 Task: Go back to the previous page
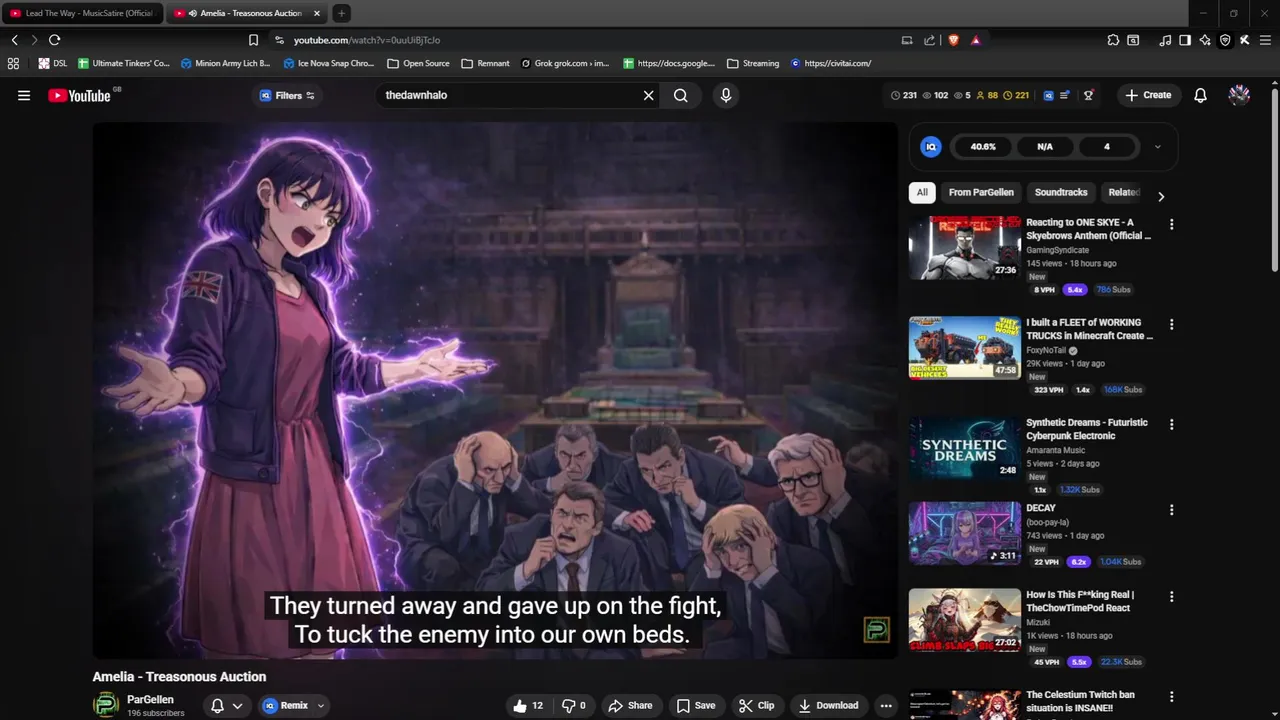pos(14,40)
